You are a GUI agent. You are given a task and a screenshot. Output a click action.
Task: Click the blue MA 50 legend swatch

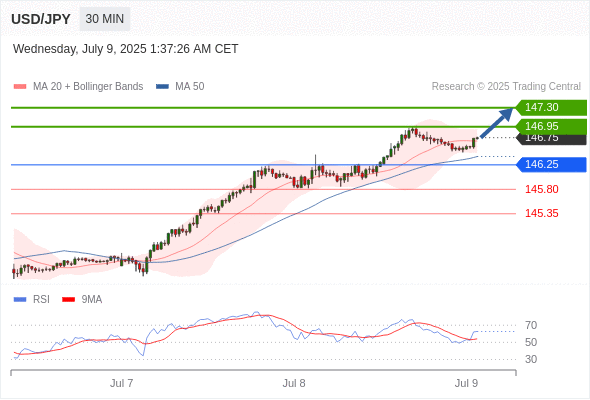point(162,87)
